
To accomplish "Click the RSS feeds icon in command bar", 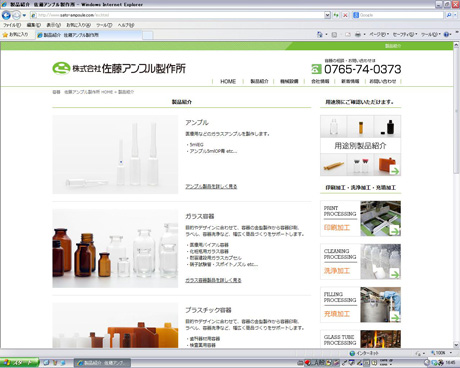I will [x=334, y=34].
